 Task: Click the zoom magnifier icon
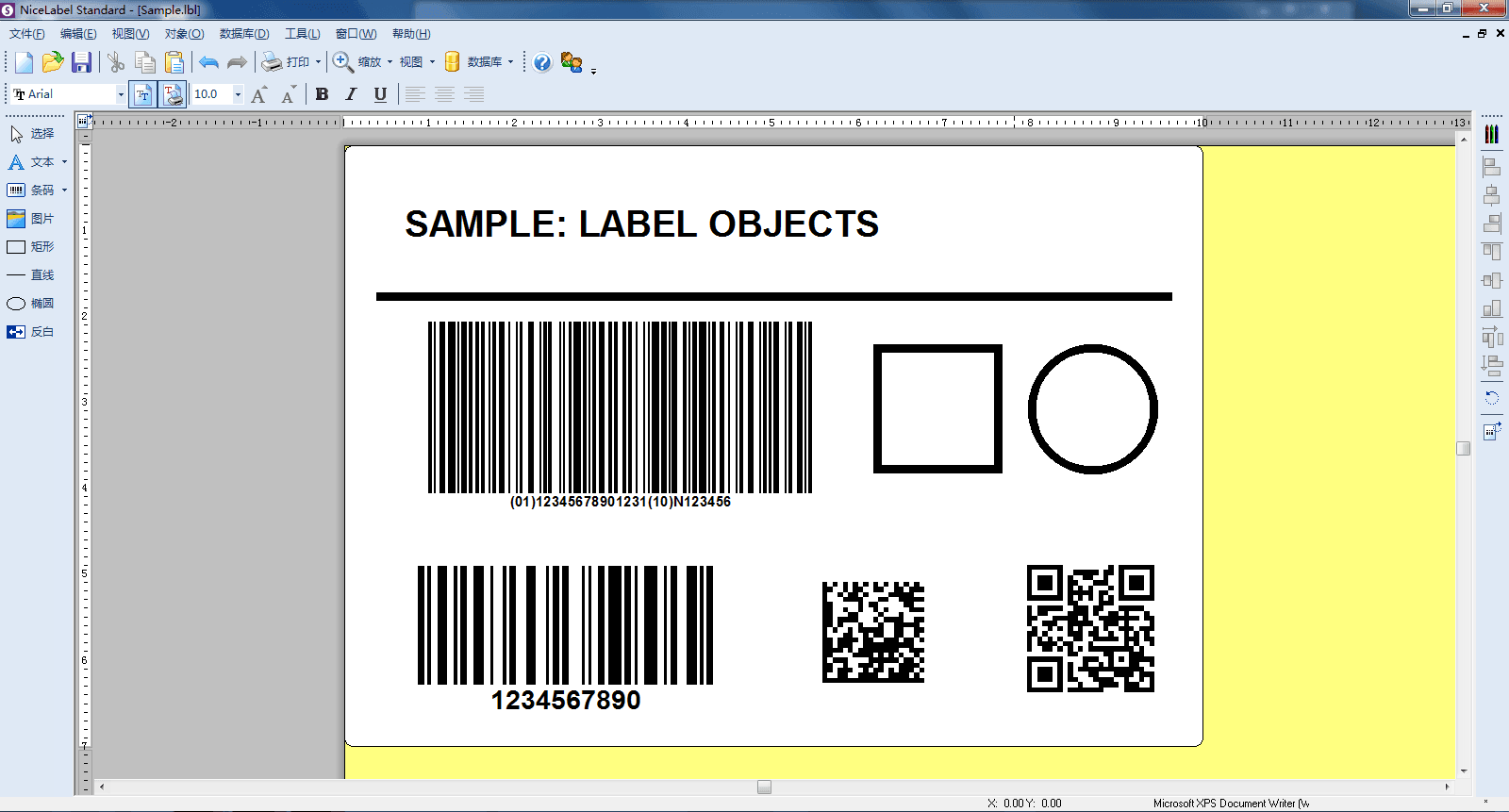click(x=343, y=62)
